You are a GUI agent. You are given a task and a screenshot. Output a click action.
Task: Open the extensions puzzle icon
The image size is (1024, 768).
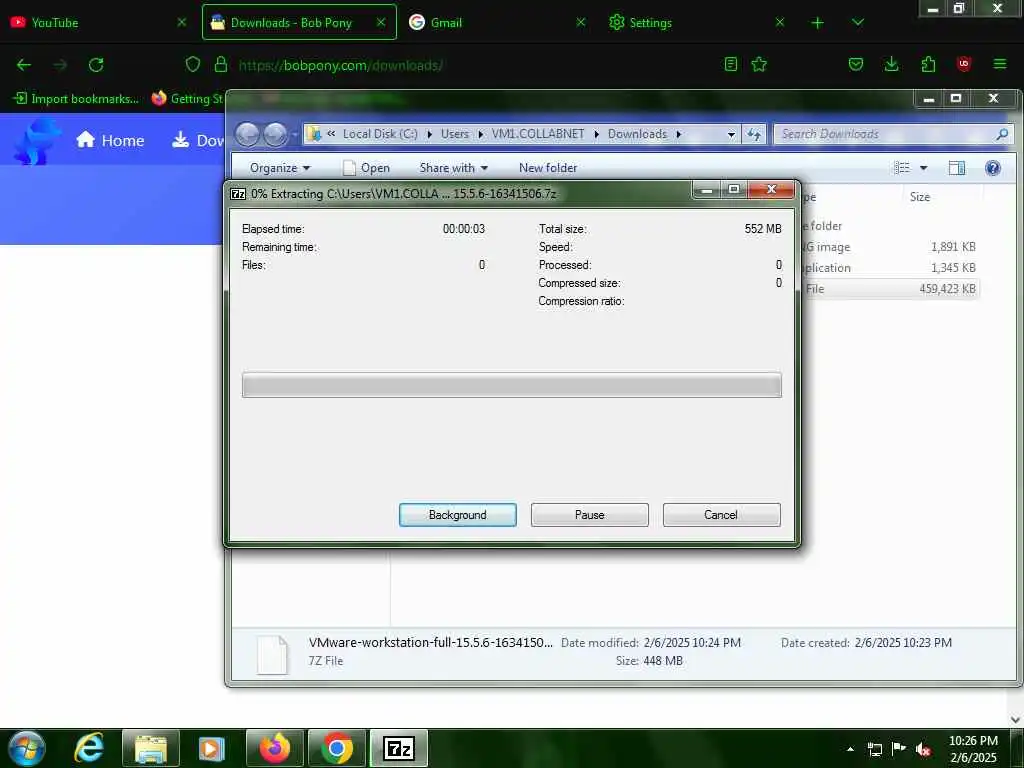(928, 64)
